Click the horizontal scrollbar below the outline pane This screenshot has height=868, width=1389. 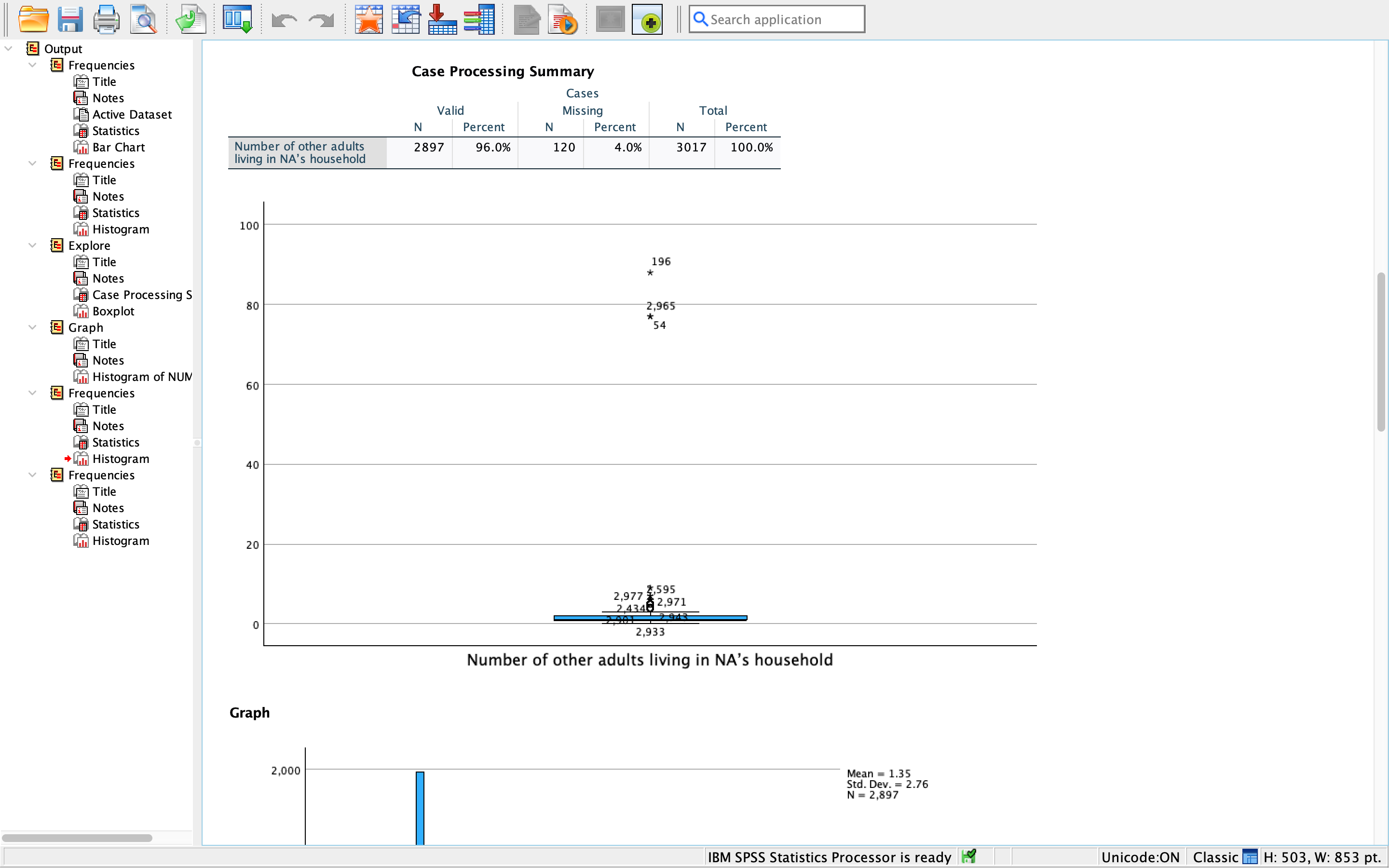[79, 837]
